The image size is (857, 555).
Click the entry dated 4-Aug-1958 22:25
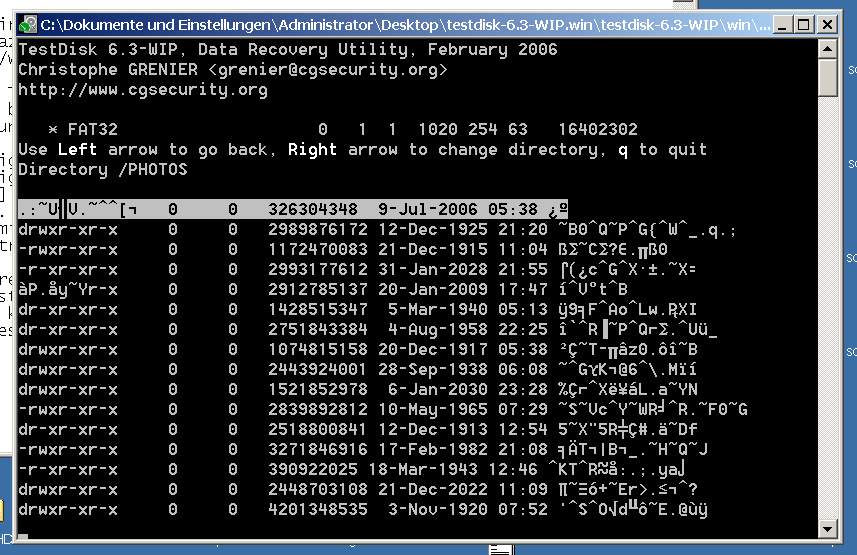367,330
